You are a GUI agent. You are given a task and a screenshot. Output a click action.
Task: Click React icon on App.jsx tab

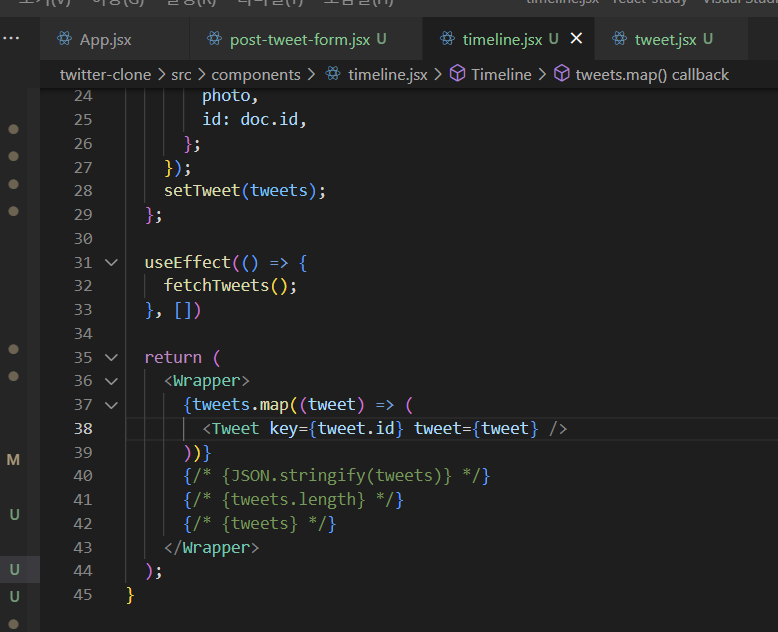[65, 39]
